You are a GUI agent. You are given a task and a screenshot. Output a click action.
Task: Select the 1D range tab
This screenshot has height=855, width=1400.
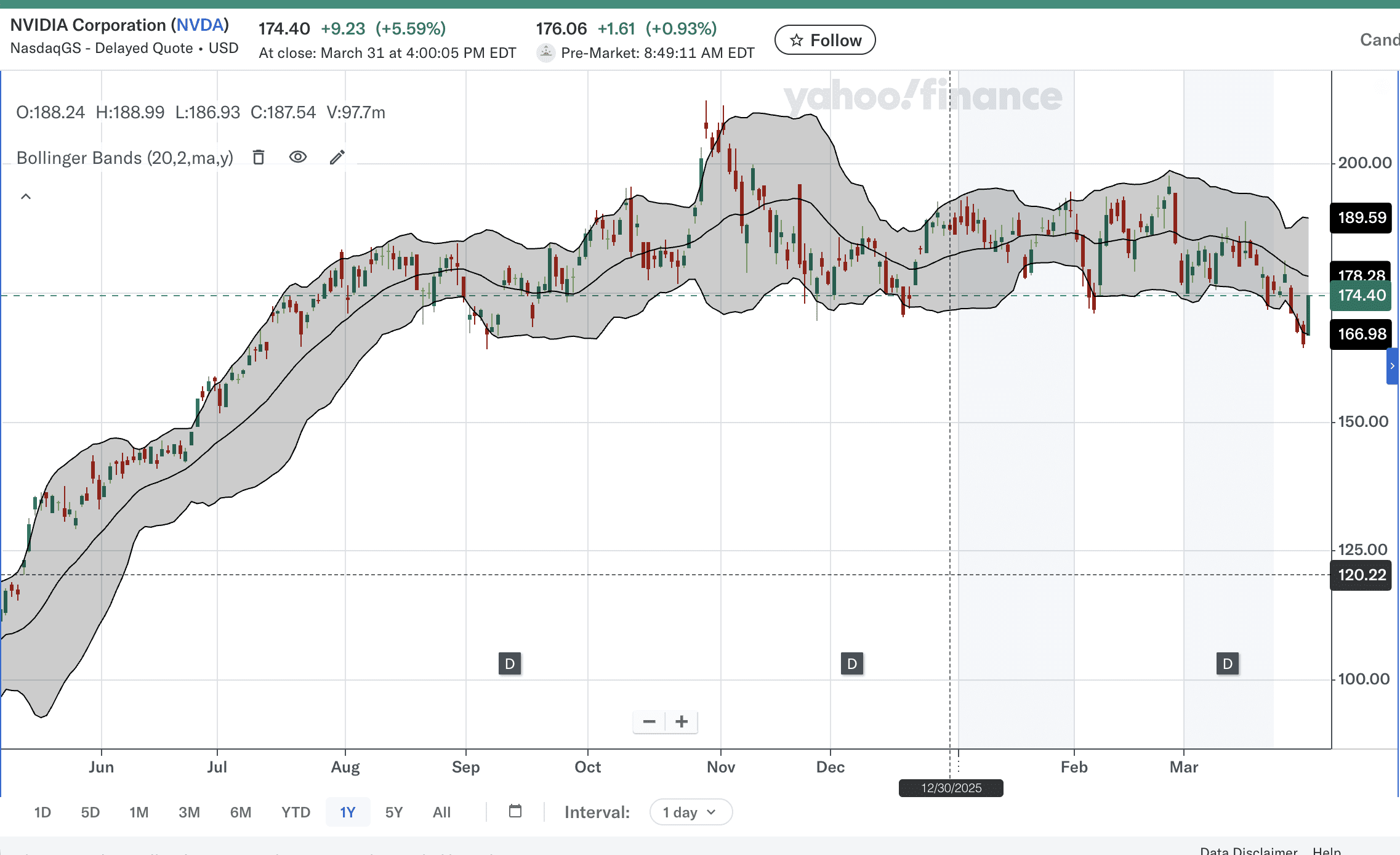click(x=42, y=812)
